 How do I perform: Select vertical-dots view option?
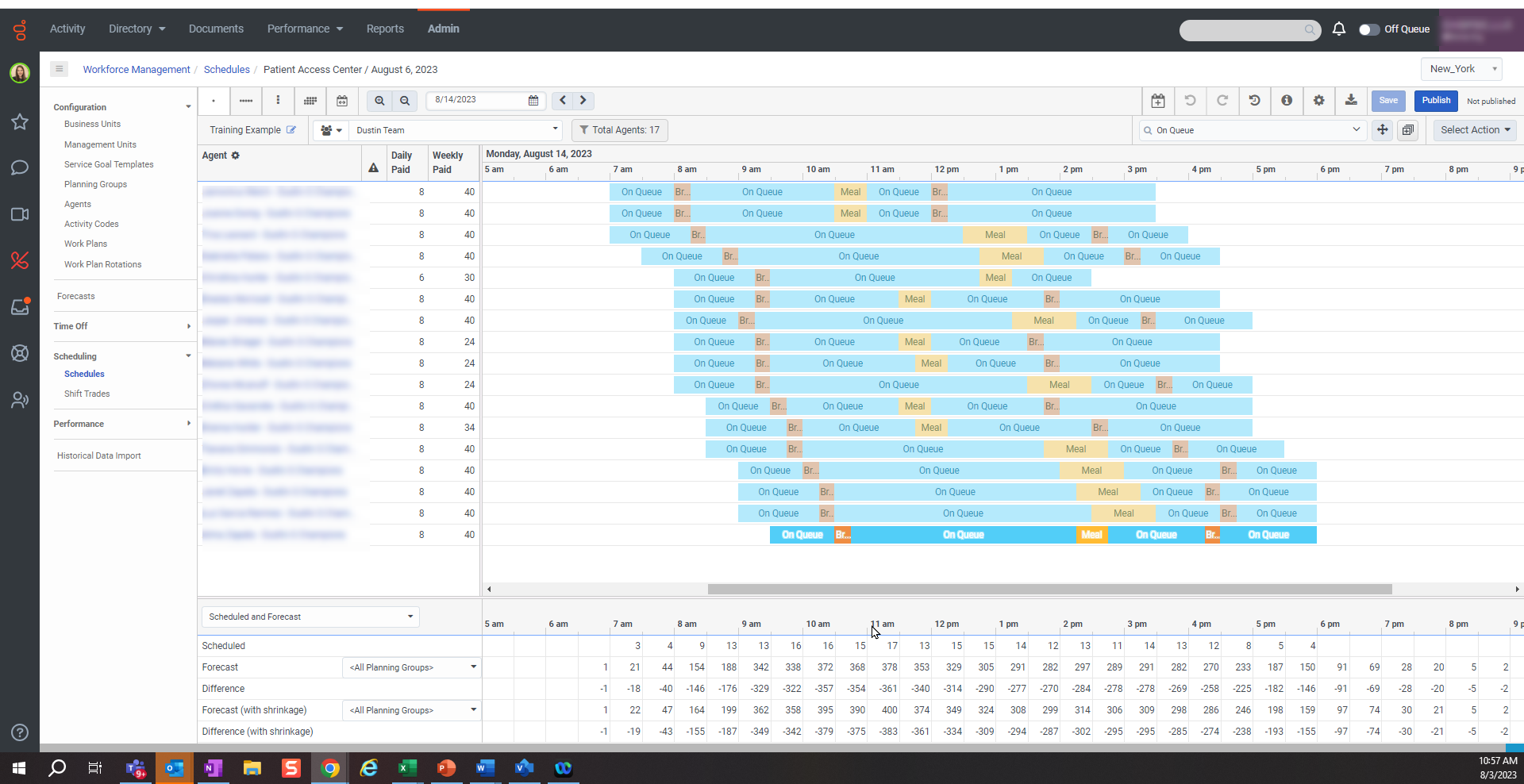click(278, 101)
